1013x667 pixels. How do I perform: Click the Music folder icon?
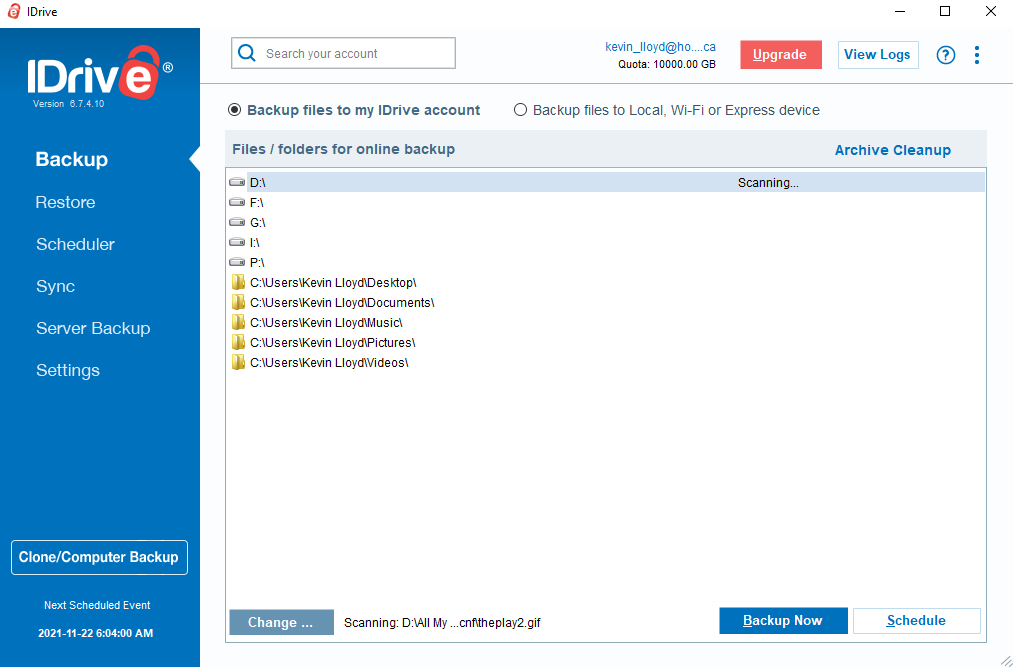[238, 323]
